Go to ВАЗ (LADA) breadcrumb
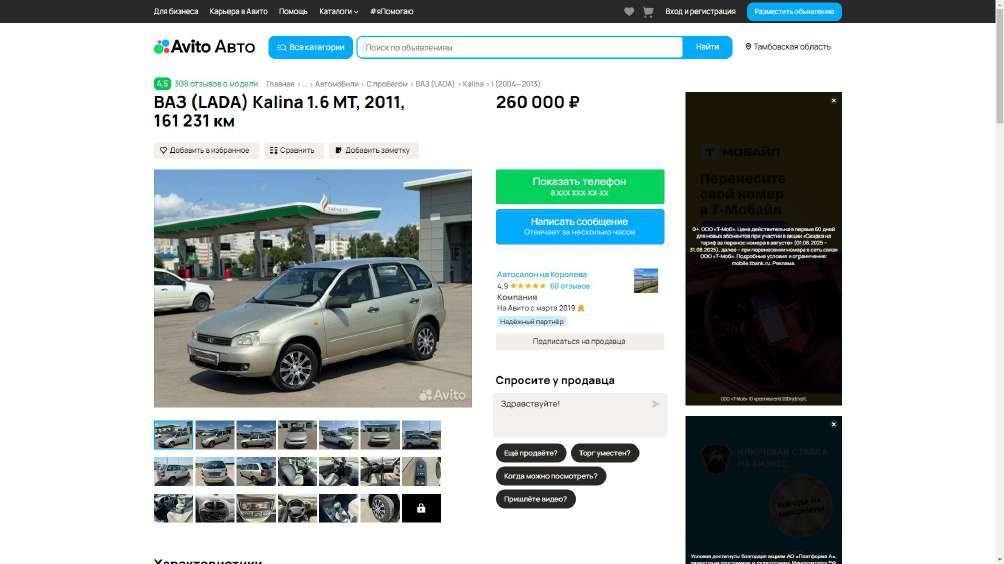 435,84
